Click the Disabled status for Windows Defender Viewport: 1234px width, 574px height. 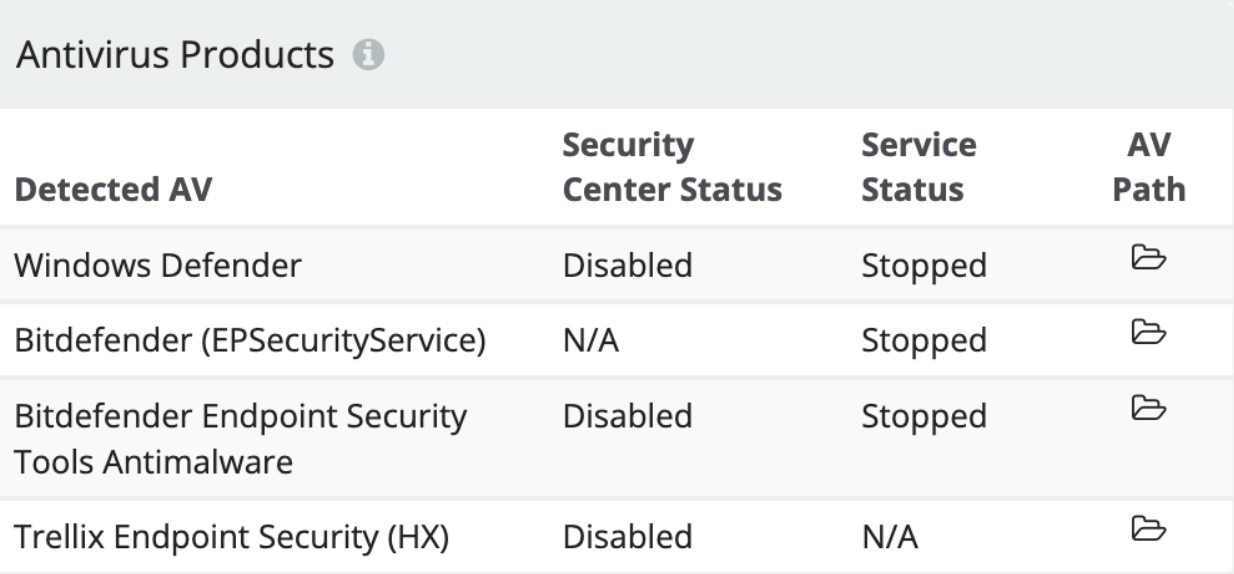[627, 266]
